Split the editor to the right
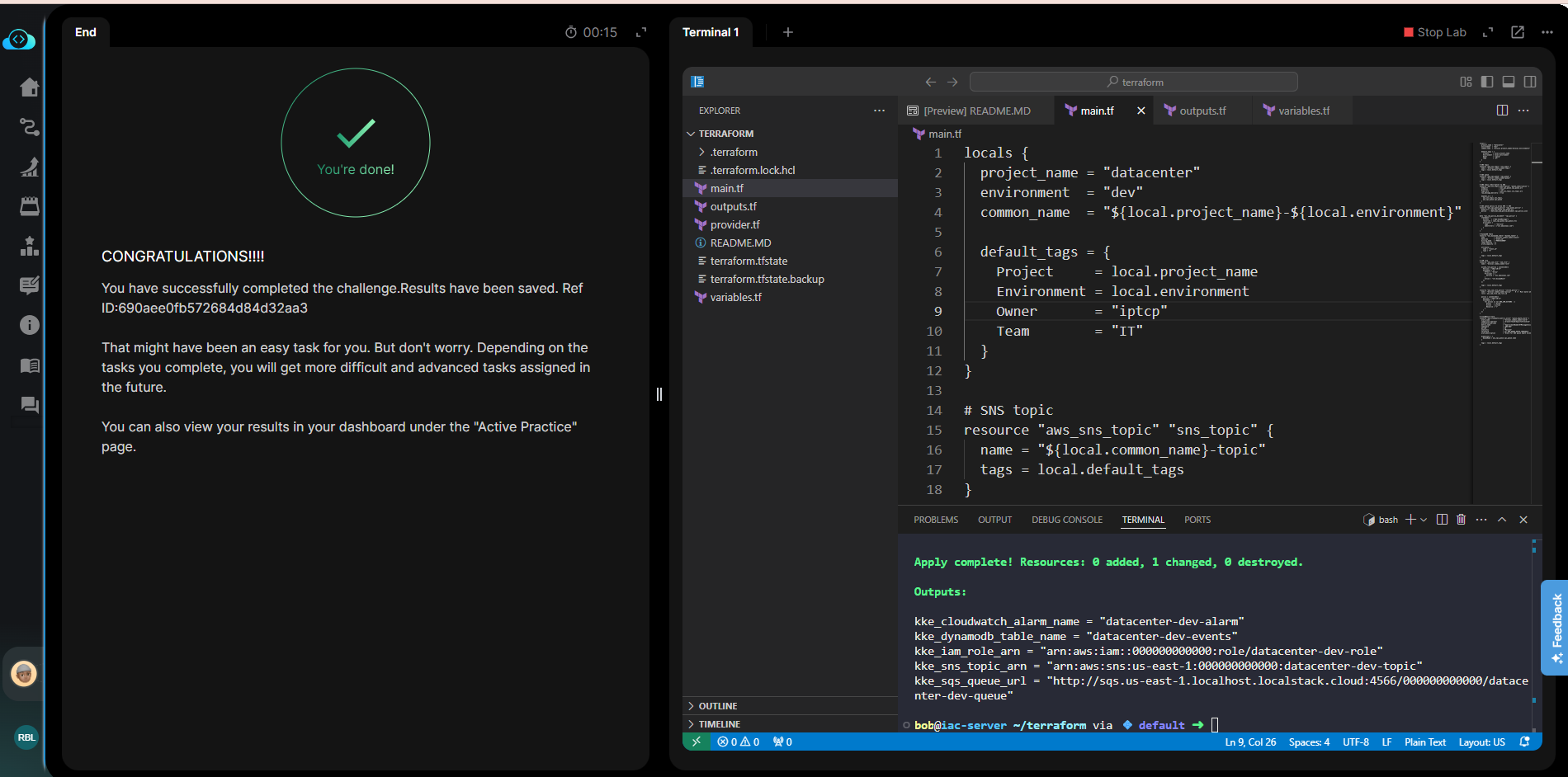Screen dimensions: 1568x777 coord(1502,111)
